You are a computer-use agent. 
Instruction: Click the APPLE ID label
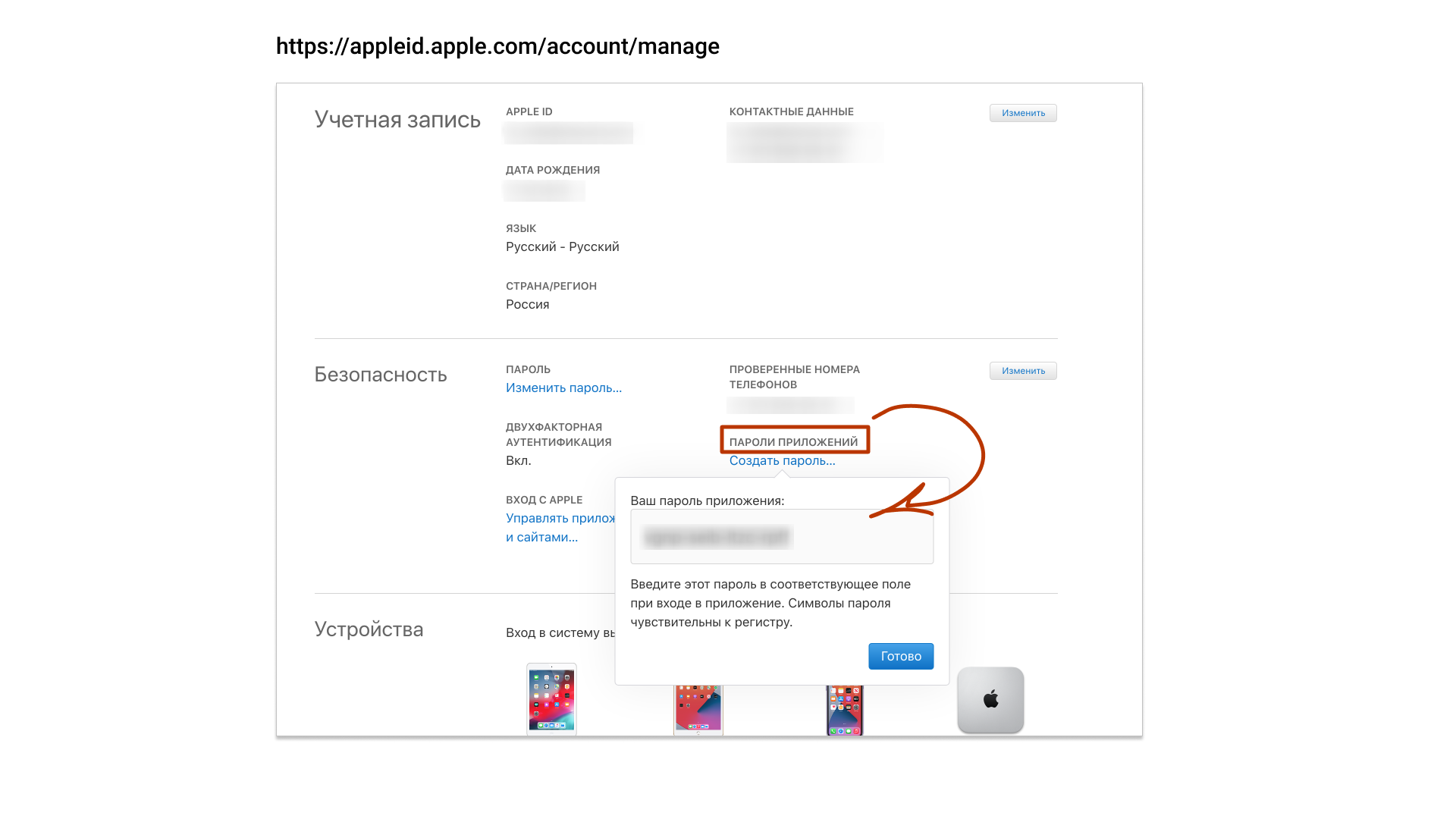coord(529,111)
